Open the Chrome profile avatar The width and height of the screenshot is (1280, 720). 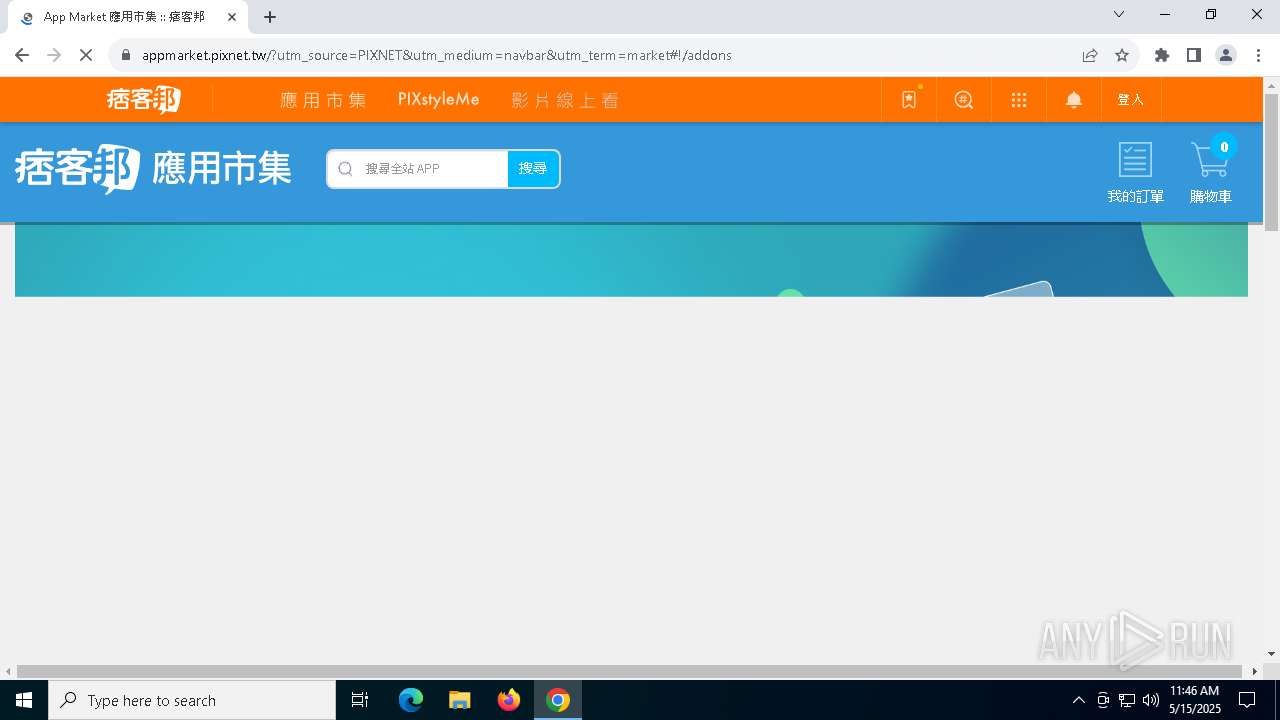(x=1226, y=55)
